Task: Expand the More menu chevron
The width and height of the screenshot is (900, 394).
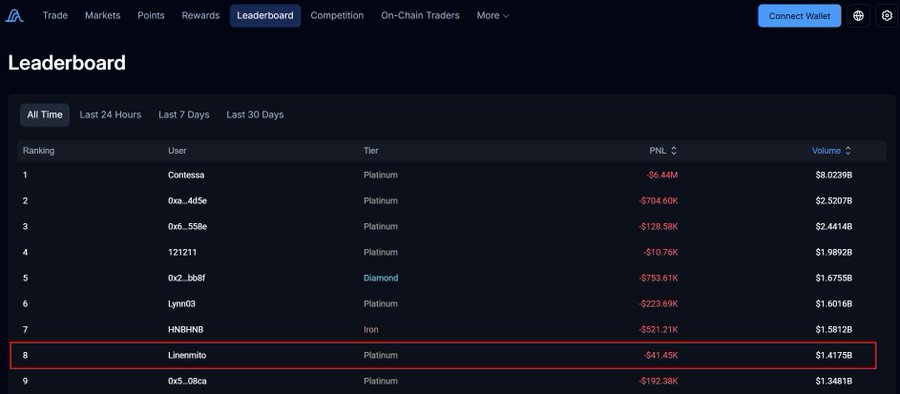Action: pyautogui.click(x=506, y=16)
